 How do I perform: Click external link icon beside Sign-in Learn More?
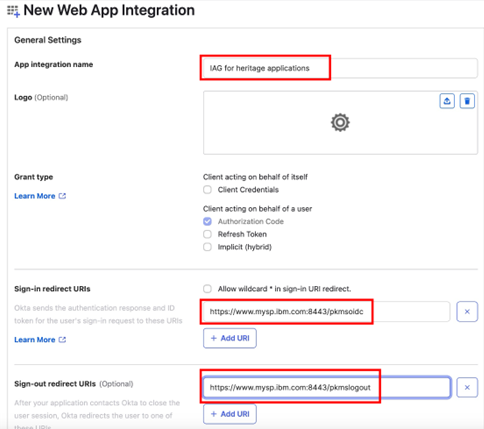[x=62, y=340]
